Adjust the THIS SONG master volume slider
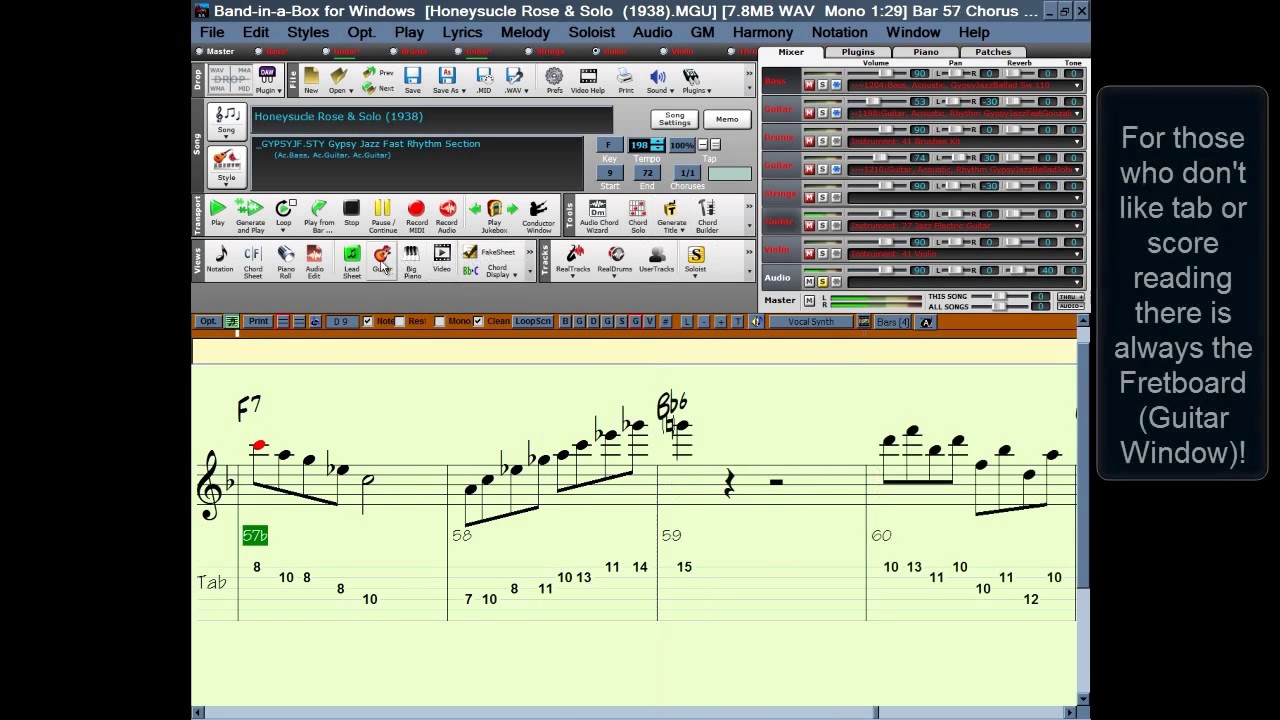 tap(1000, 296)
